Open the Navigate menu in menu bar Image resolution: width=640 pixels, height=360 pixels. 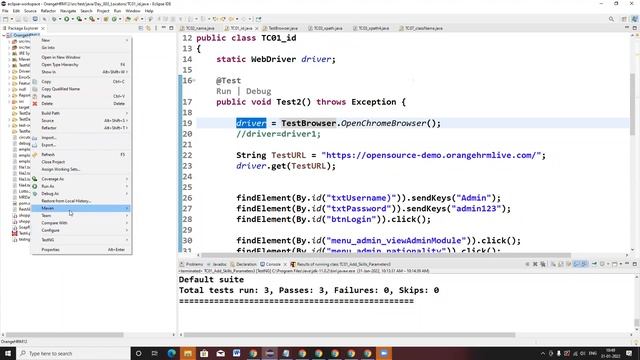click(68, 11)
